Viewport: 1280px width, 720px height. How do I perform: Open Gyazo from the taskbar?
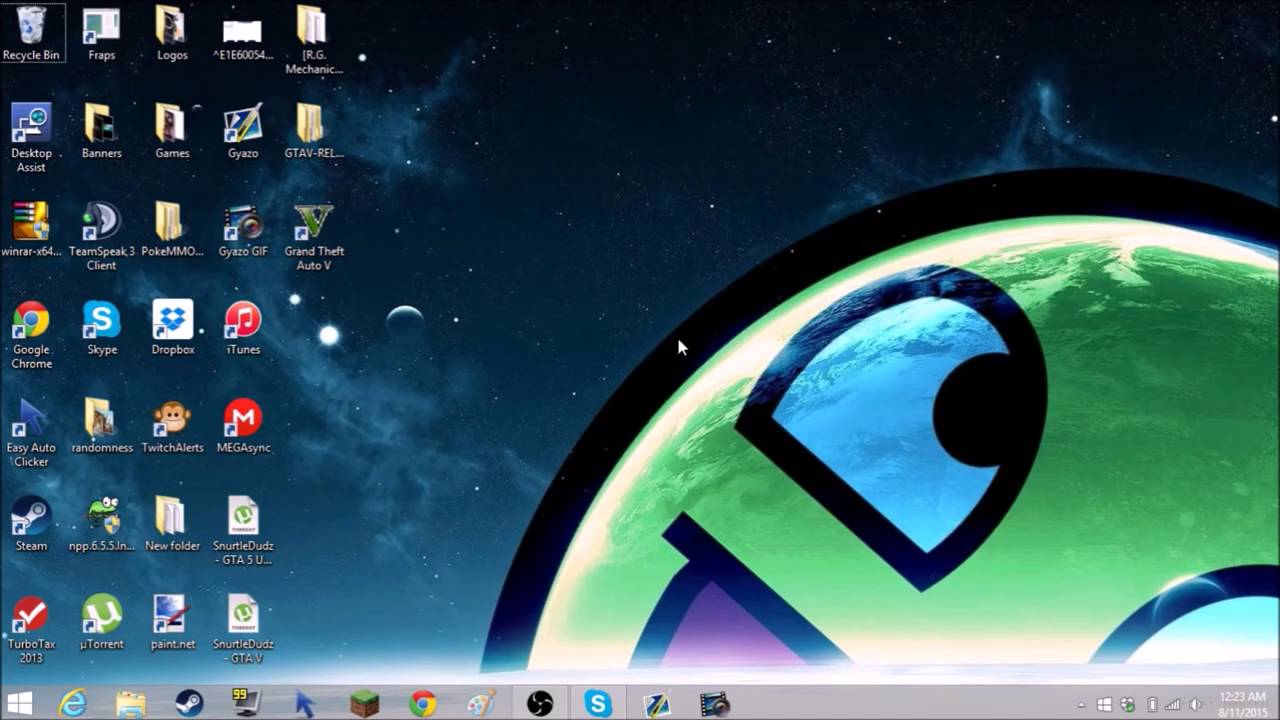[x=657, y=703]
